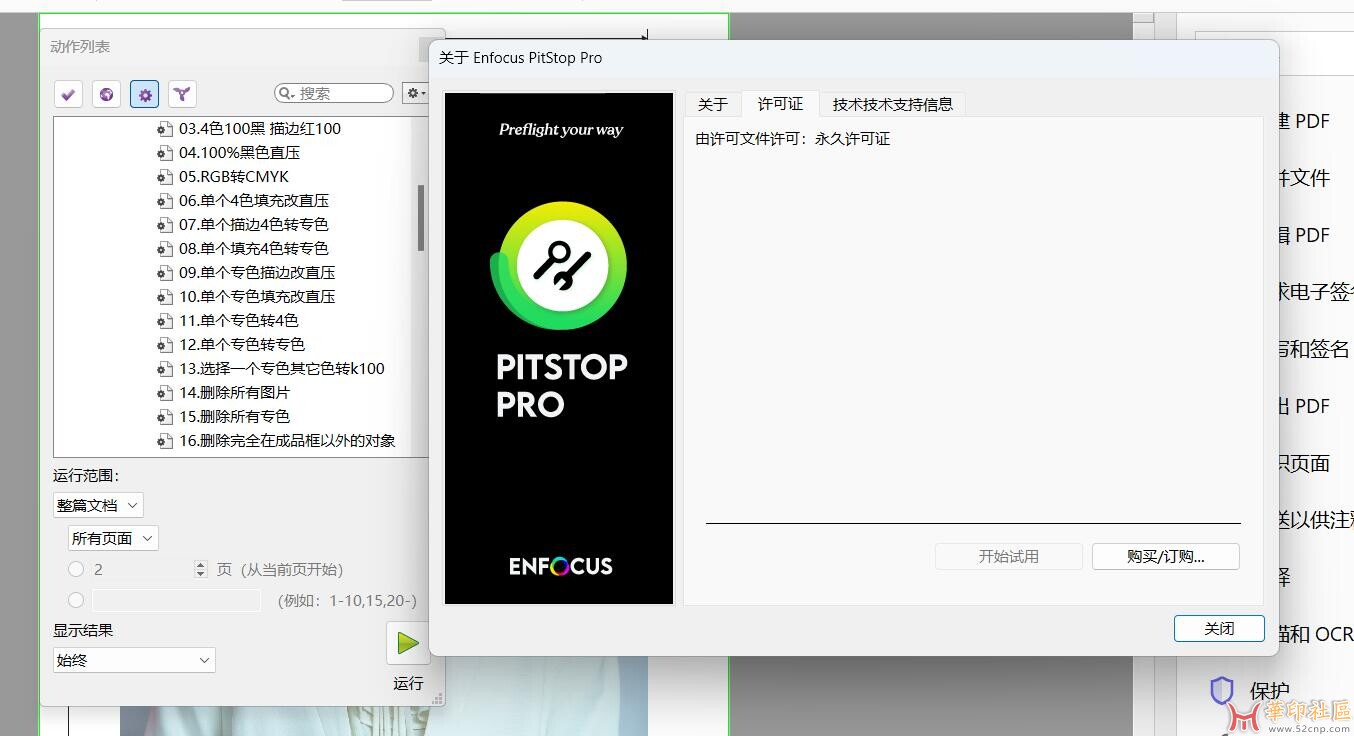This screenshot has width=1354, height=736.
Task: Select action 14.删除所有图片
Action: coord(234,393)
